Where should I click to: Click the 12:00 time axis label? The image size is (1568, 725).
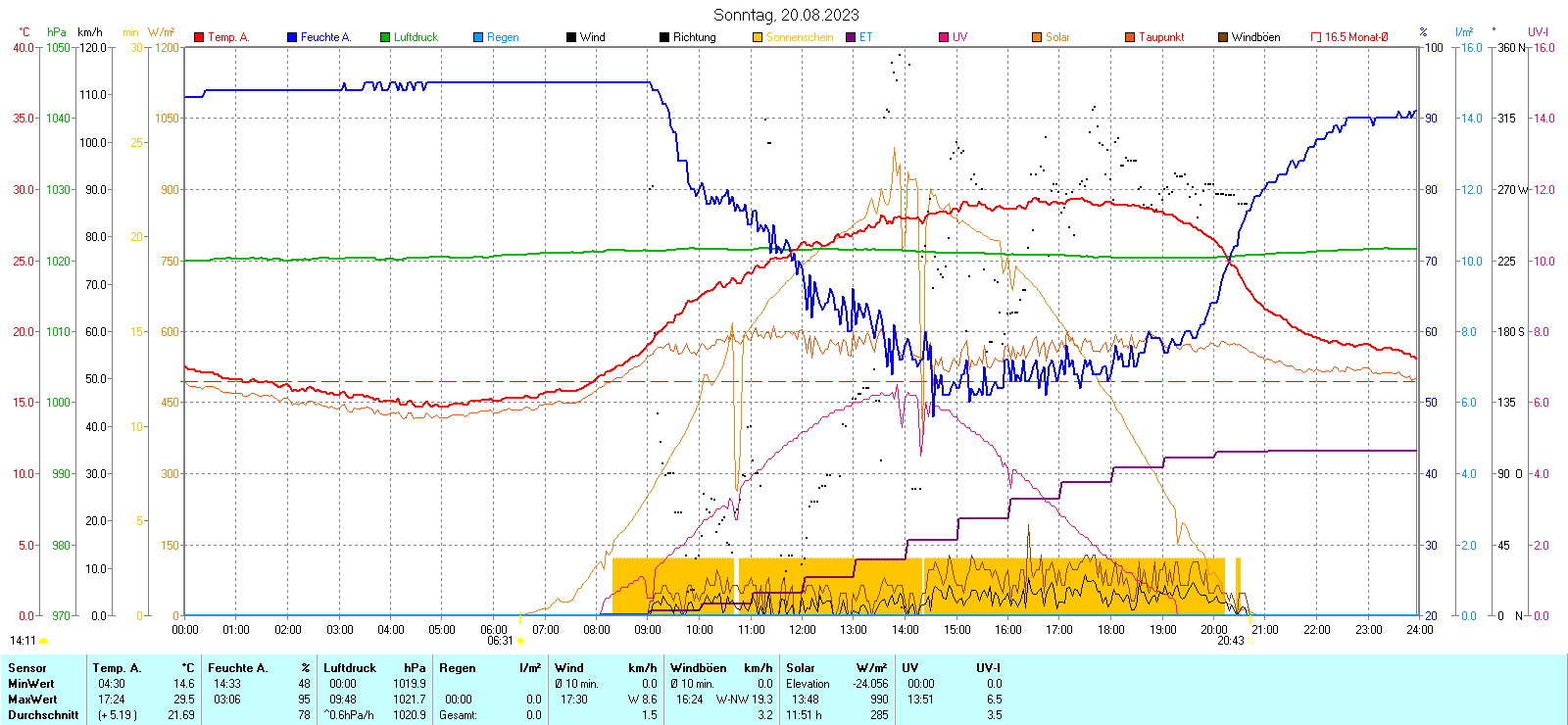[802, 630]
